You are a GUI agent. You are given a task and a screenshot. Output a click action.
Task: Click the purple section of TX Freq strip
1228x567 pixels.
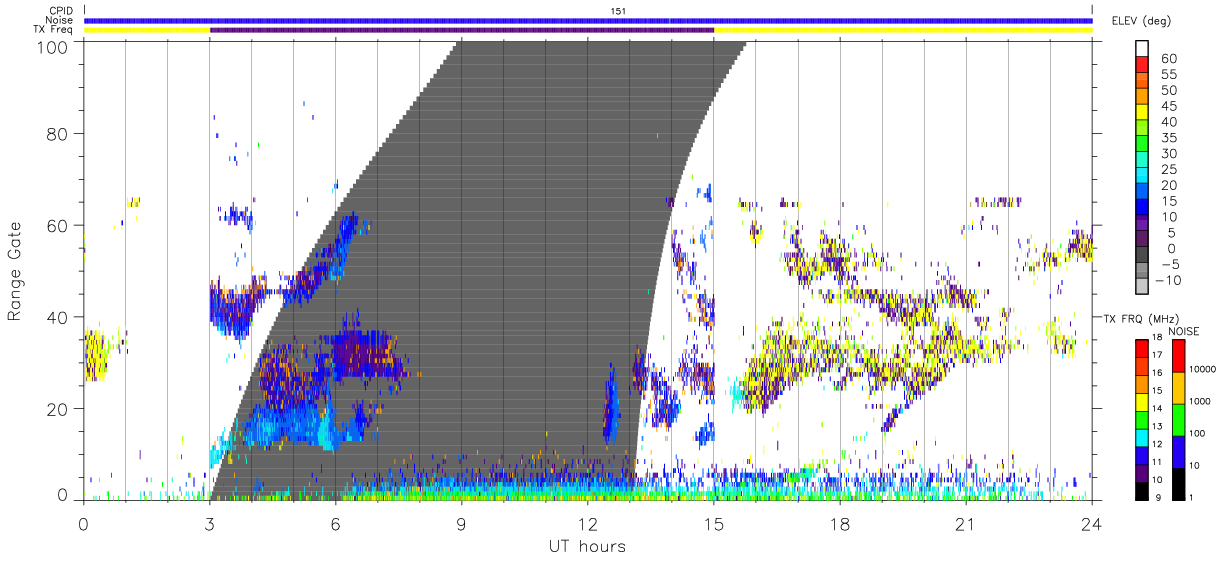coord(462,30)
